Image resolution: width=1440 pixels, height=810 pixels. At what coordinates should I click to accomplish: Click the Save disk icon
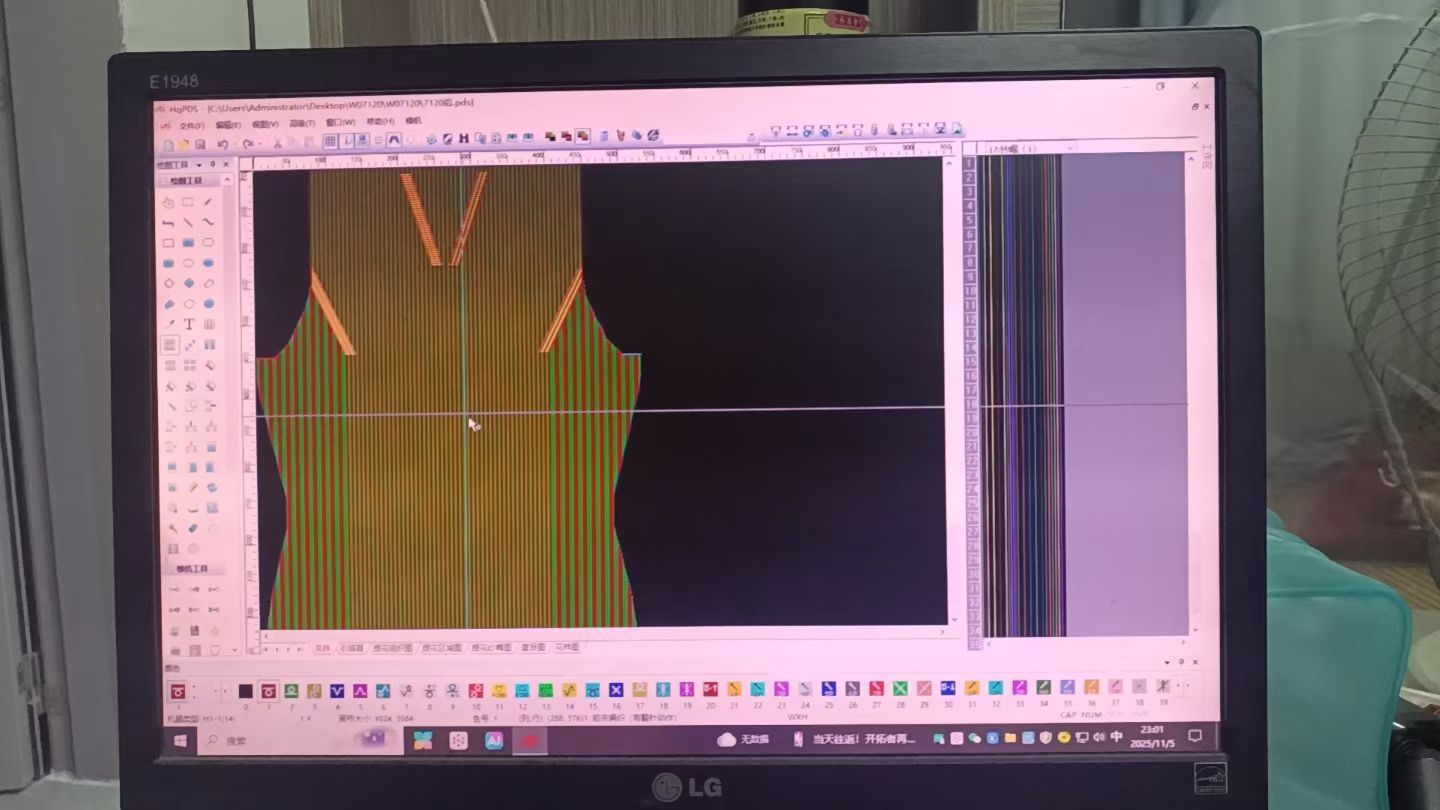click(x=200, y=144)
